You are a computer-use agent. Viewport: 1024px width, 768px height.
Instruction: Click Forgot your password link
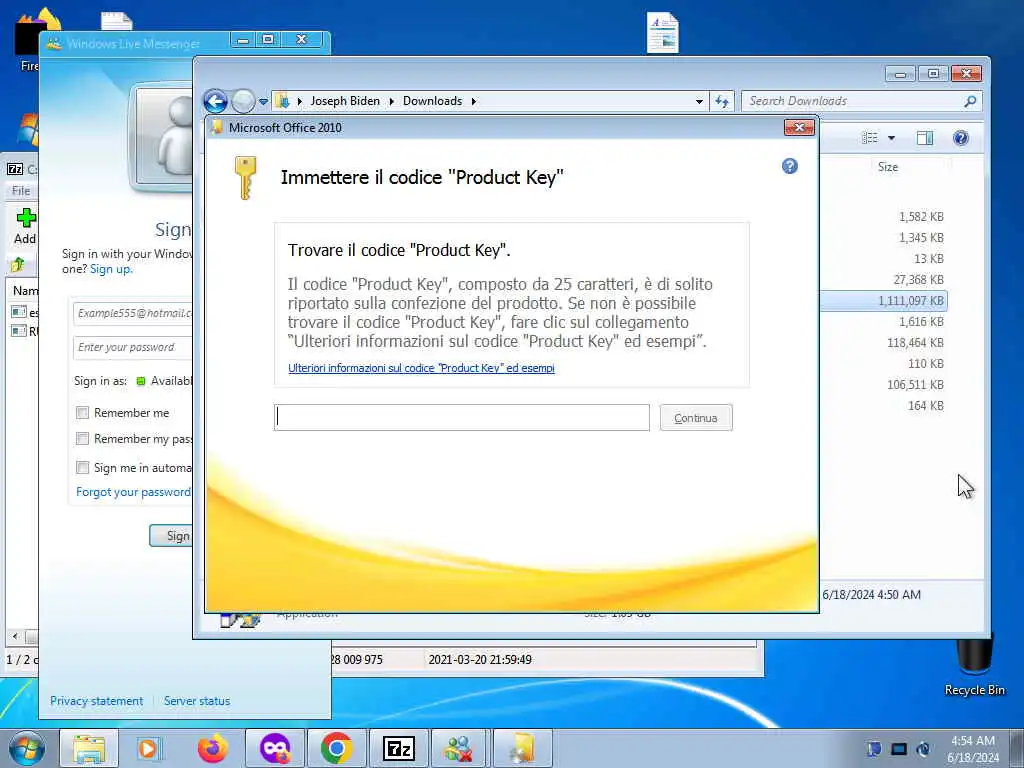click(134, 492)
